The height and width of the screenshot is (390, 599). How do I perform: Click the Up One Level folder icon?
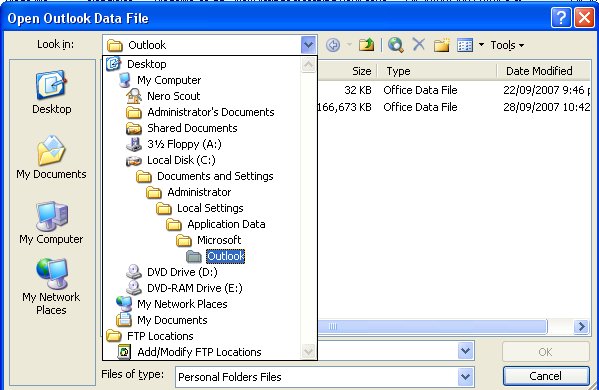366,45
